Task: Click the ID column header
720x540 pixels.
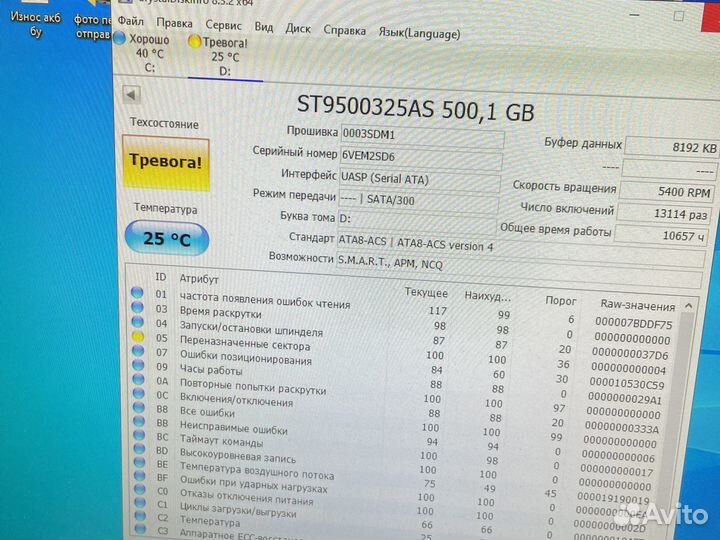Action: coord(161,277)
